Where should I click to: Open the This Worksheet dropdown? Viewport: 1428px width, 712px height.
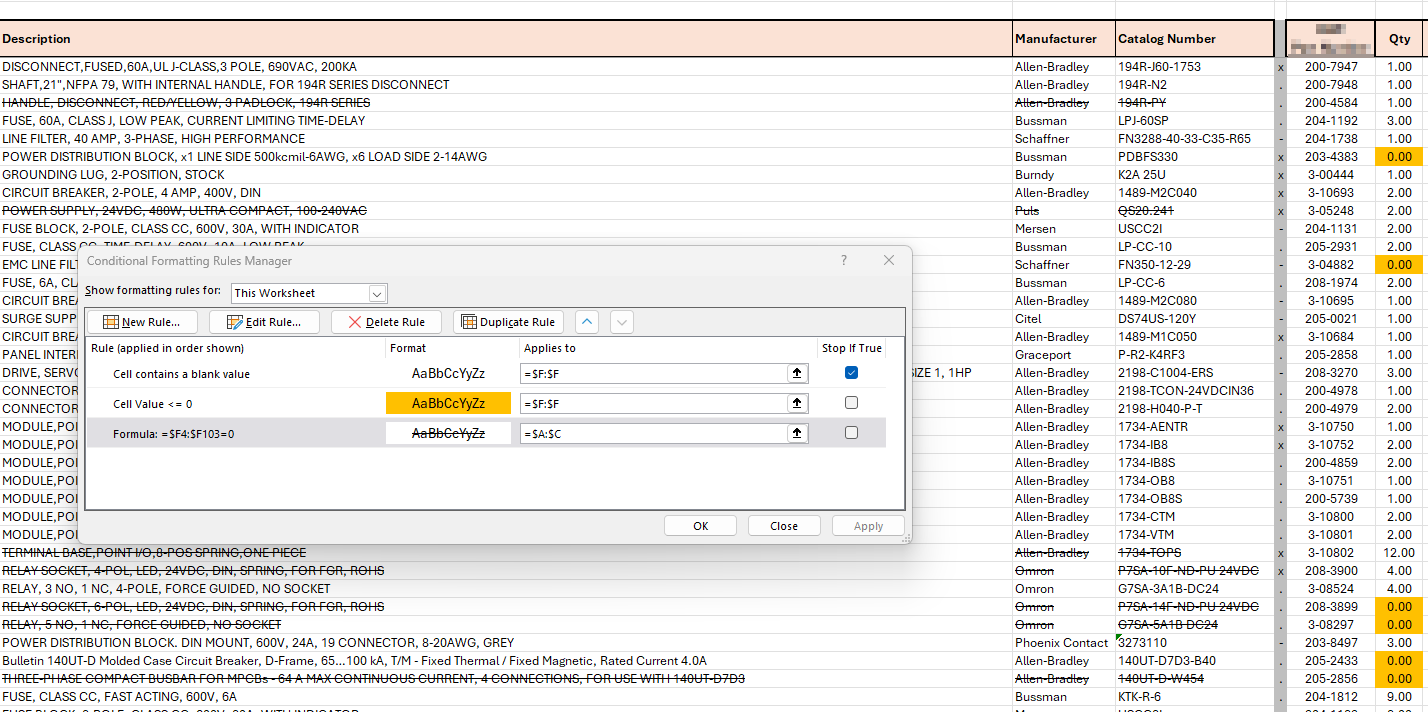click(377, 294)
